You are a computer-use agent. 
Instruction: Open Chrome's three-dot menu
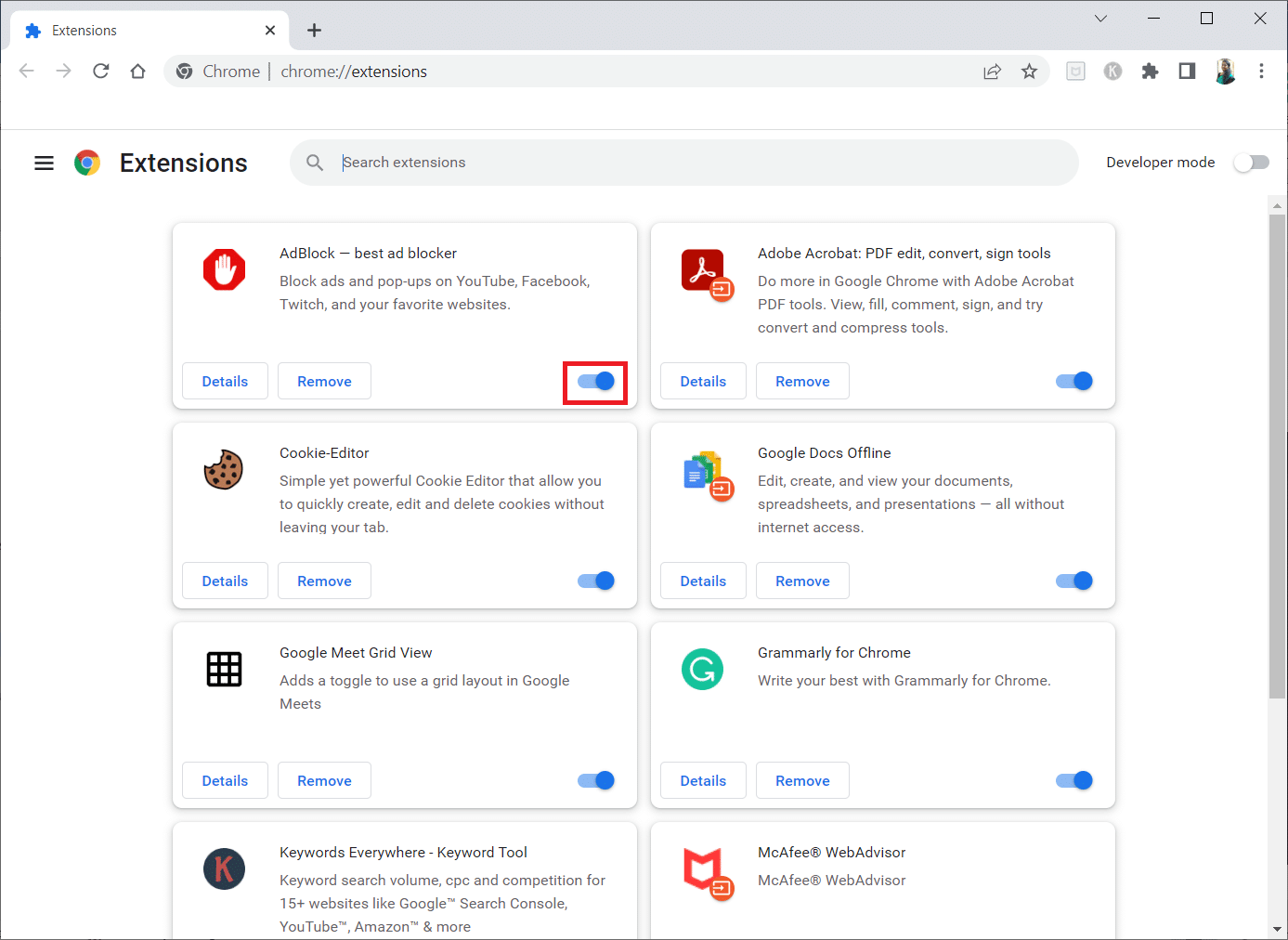point(1261,72)
